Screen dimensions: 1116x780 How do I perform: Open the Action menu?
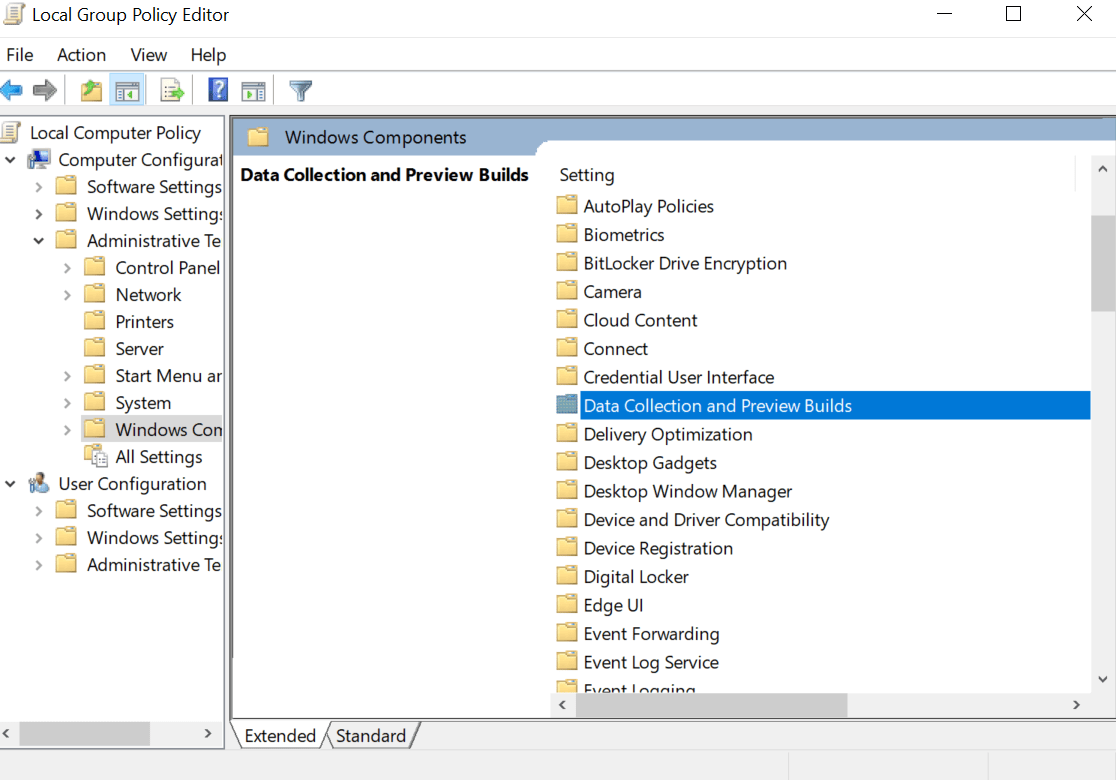[x=81, y=55]
